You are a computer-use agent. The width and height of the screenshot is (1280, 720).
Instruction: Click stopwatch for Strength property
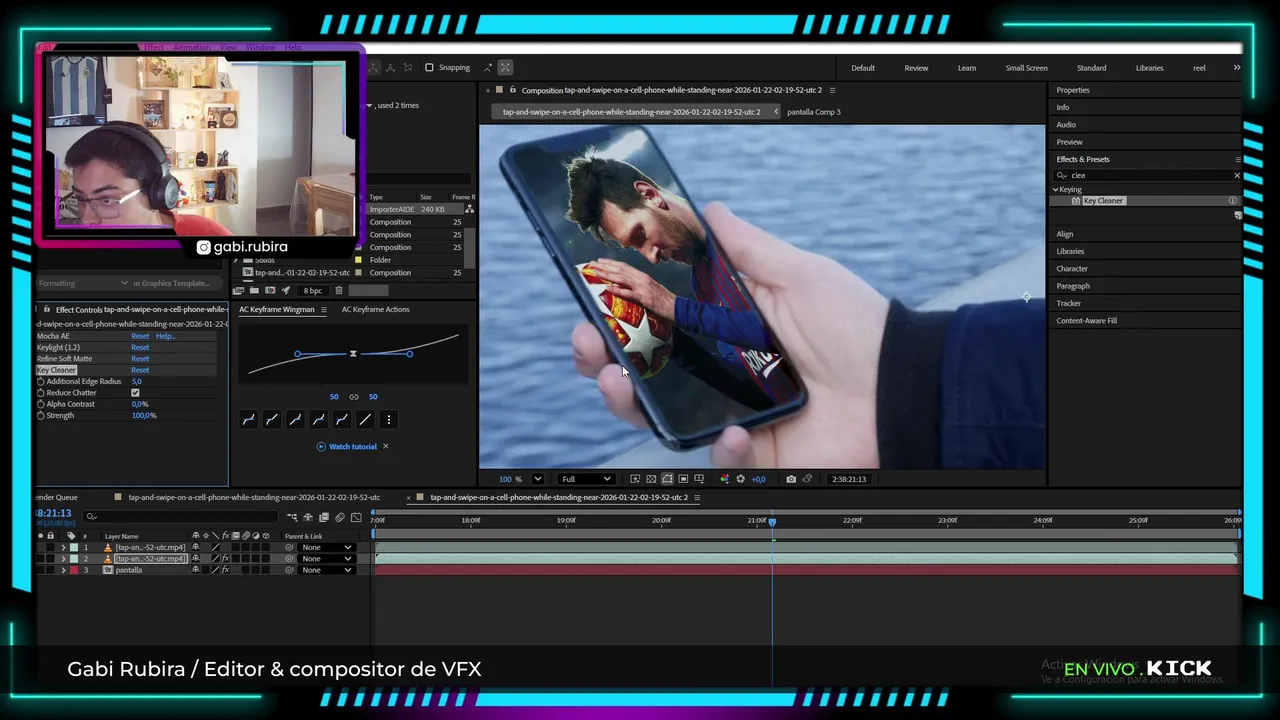(x=41, y=415)
